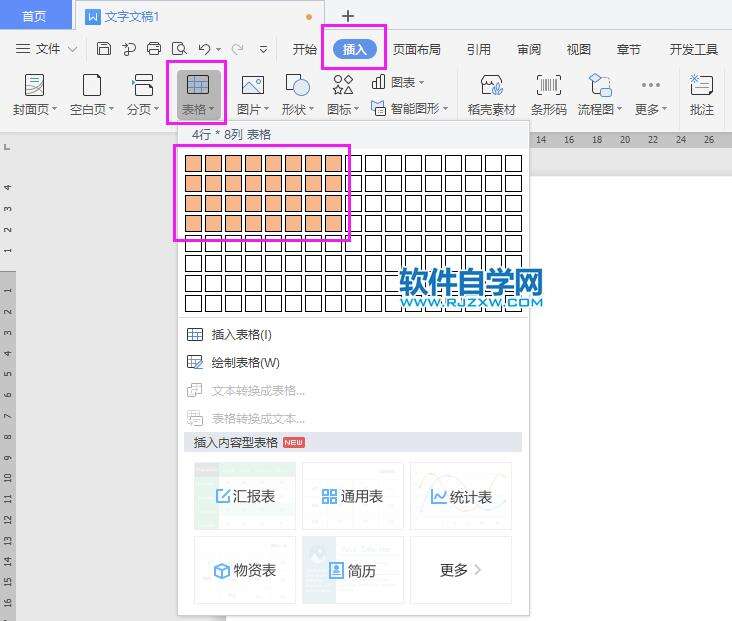This screenshot has width=732, height=621.
Task: Open the quick access customize dropdown
Action: 264,49
